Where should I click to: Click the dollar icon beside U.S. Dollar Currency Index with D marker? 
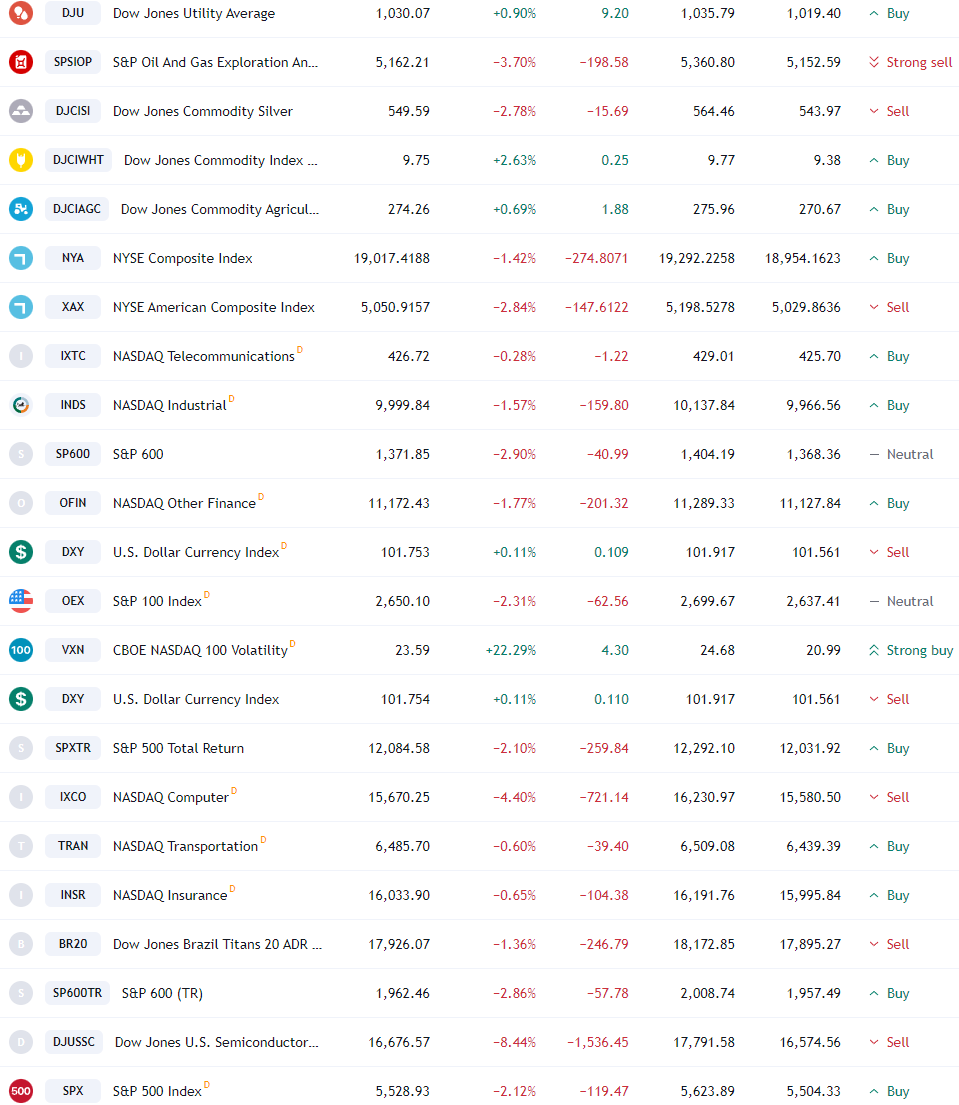click(x=21, y=552)
